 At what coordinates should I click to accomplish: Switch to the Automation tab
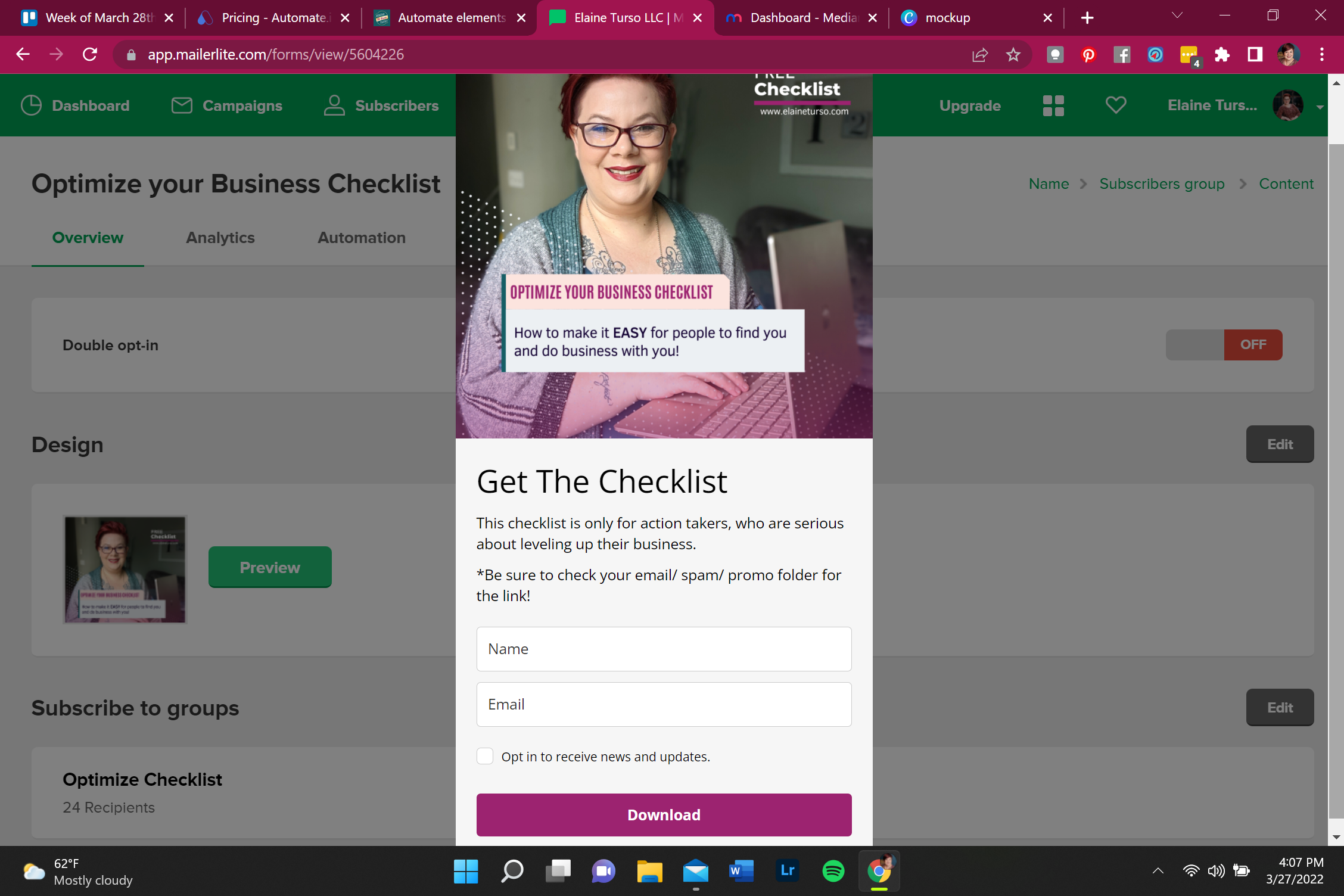pos(362,238)
